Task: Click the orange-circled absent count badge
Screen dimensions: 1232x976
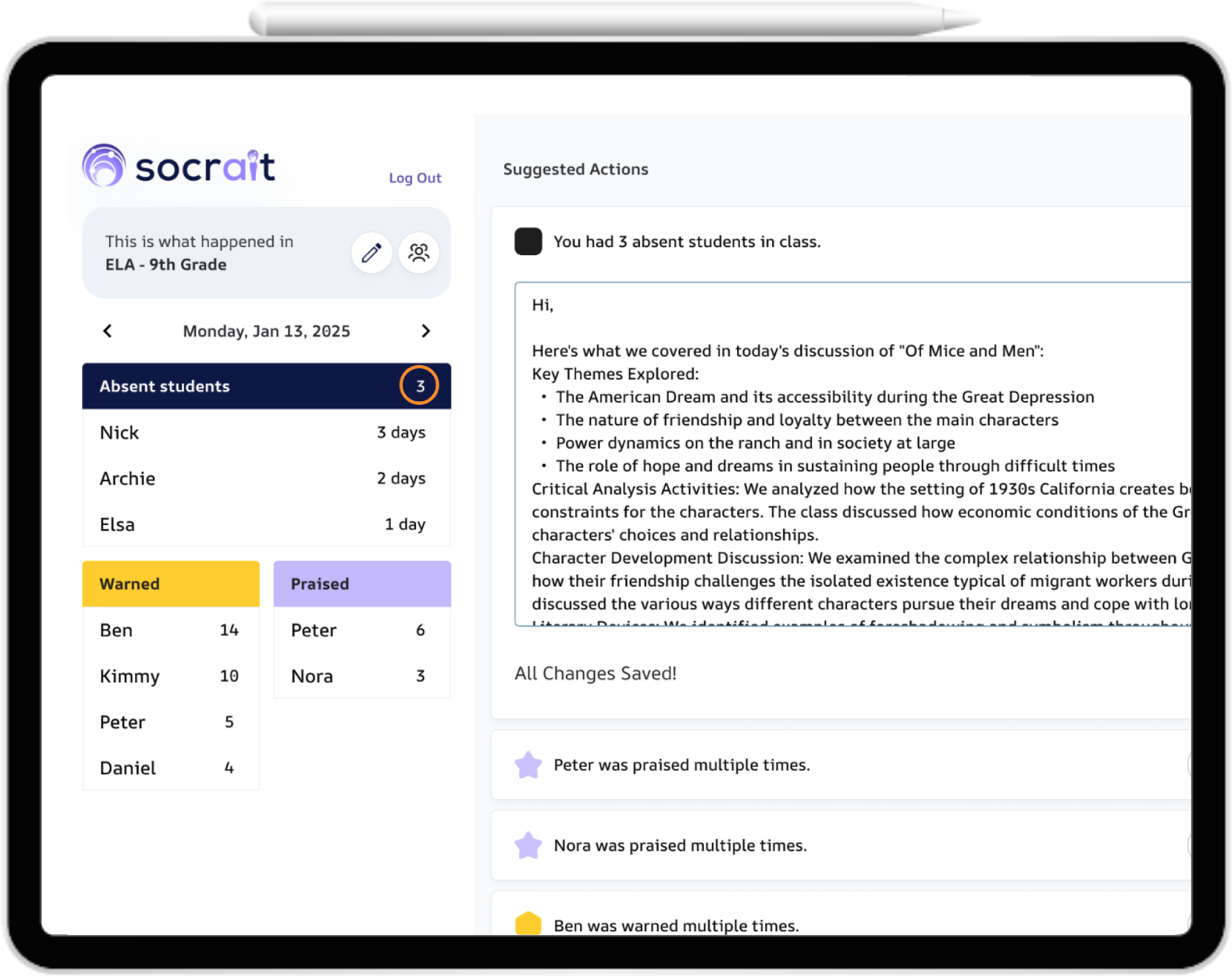Action: (x=419, y=386)
